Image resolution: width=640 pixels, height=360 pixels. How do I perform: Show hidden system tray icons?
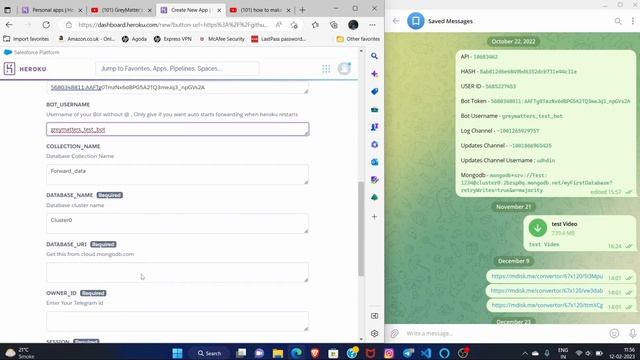524,353
